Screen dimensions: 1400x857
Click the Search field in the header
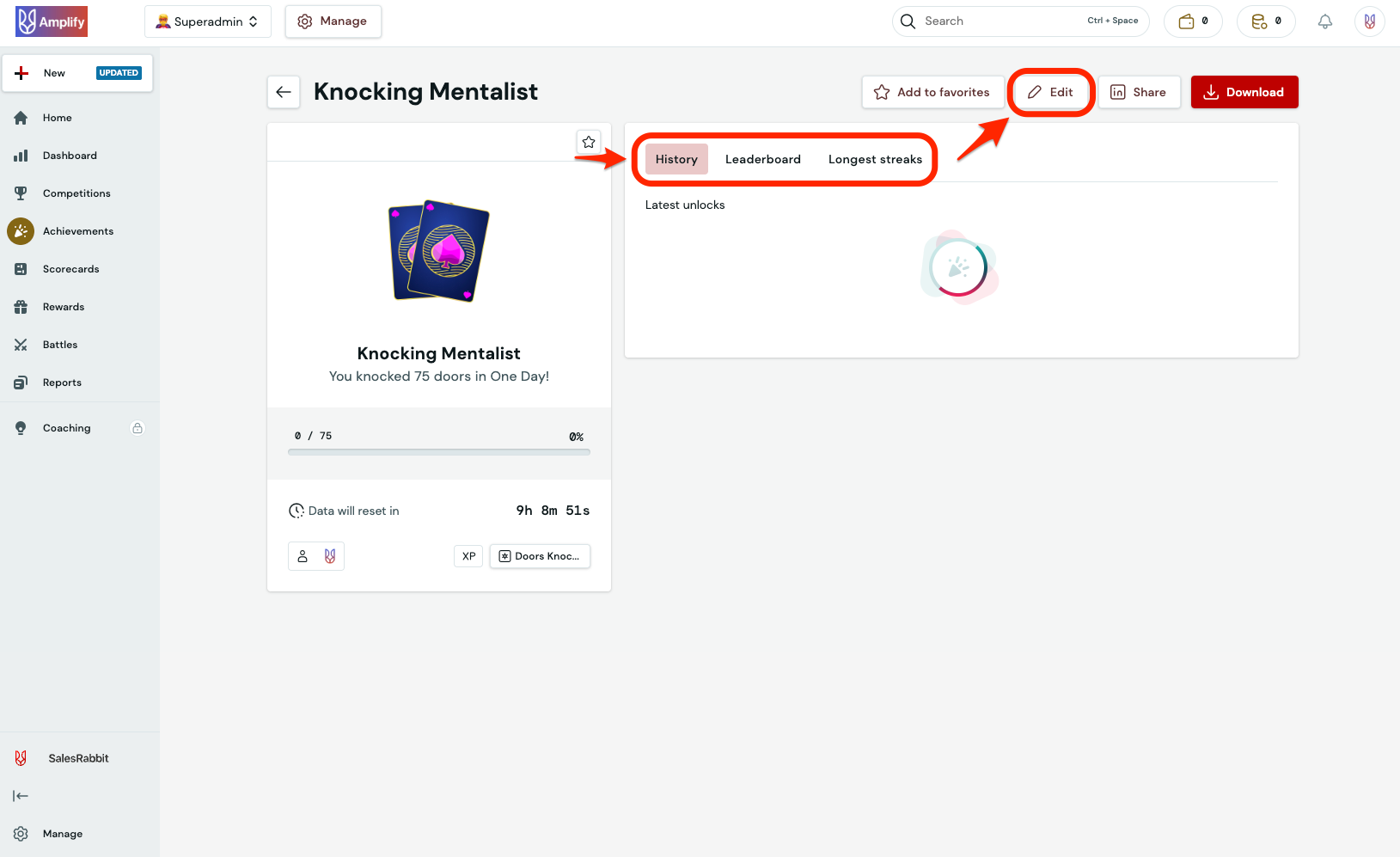tap(988, 21)
